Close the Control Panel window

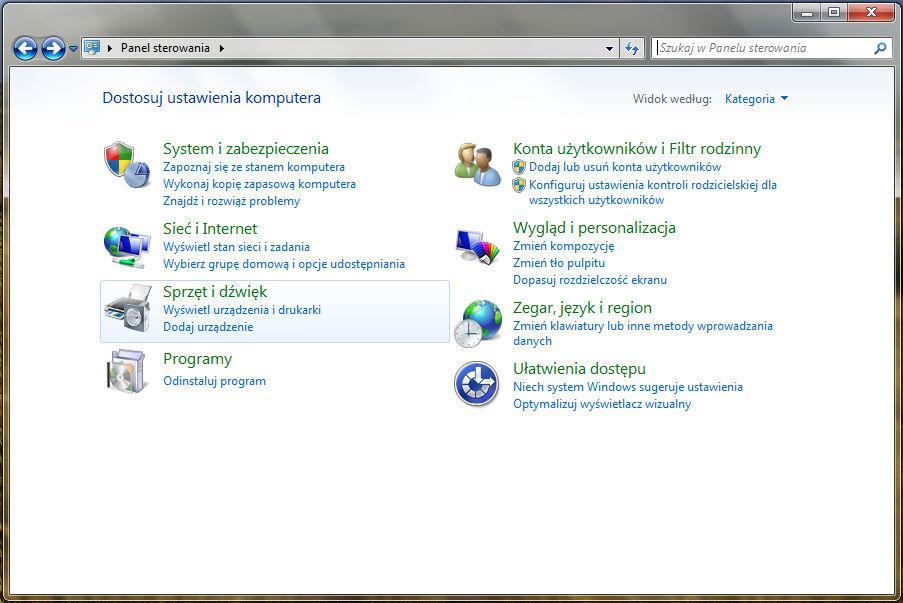click(871, 12)
